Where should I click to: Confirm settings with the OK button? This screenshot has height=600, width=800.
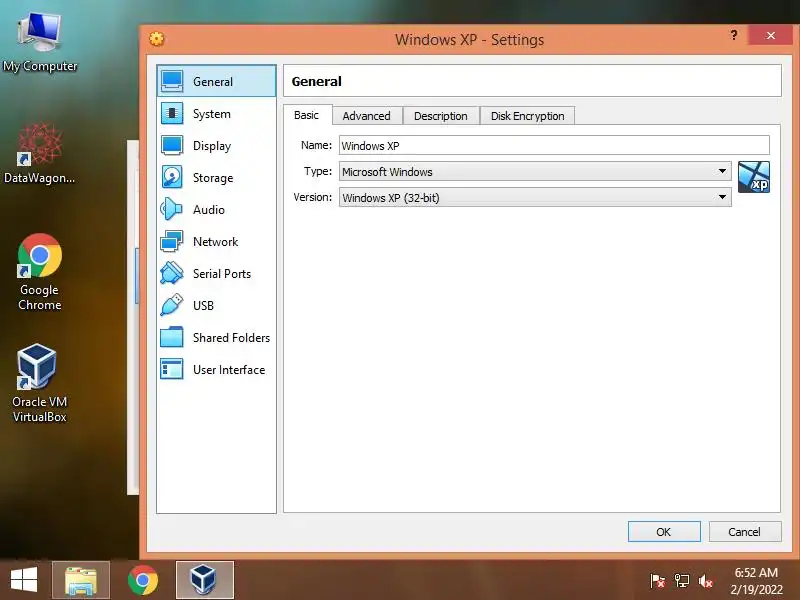click(x=664, y=532)
